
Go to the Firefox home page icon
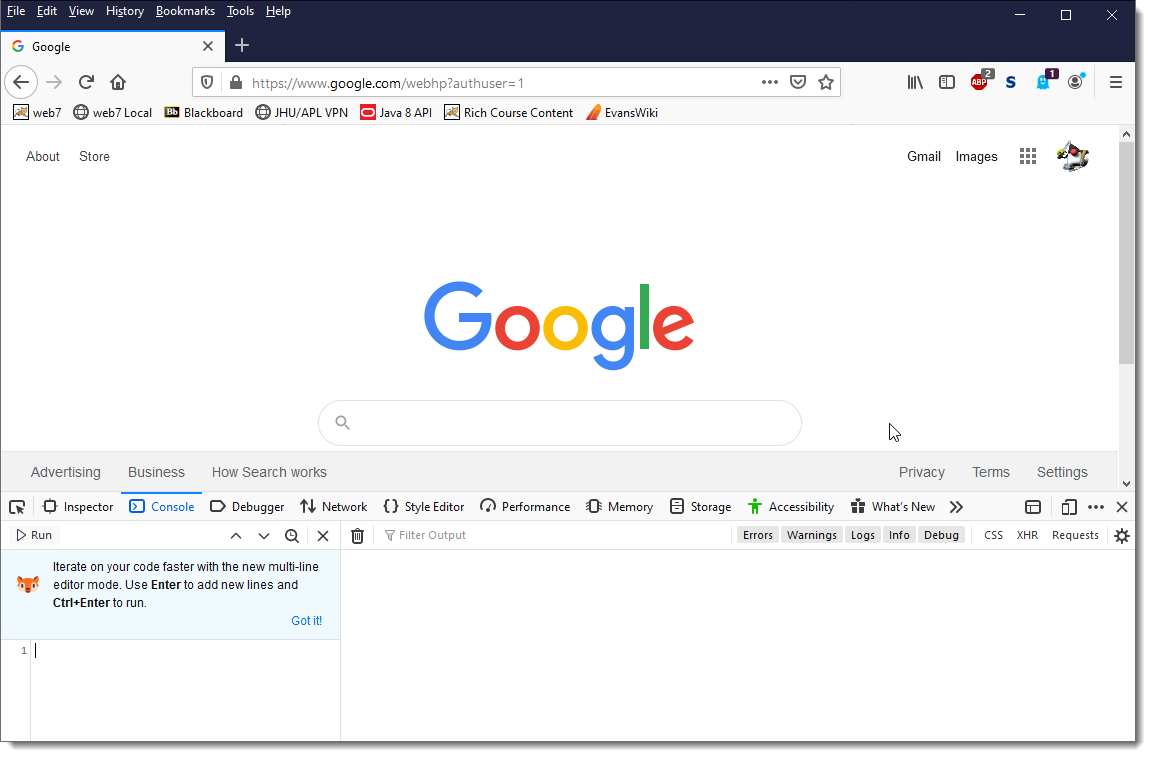(118, 82)
